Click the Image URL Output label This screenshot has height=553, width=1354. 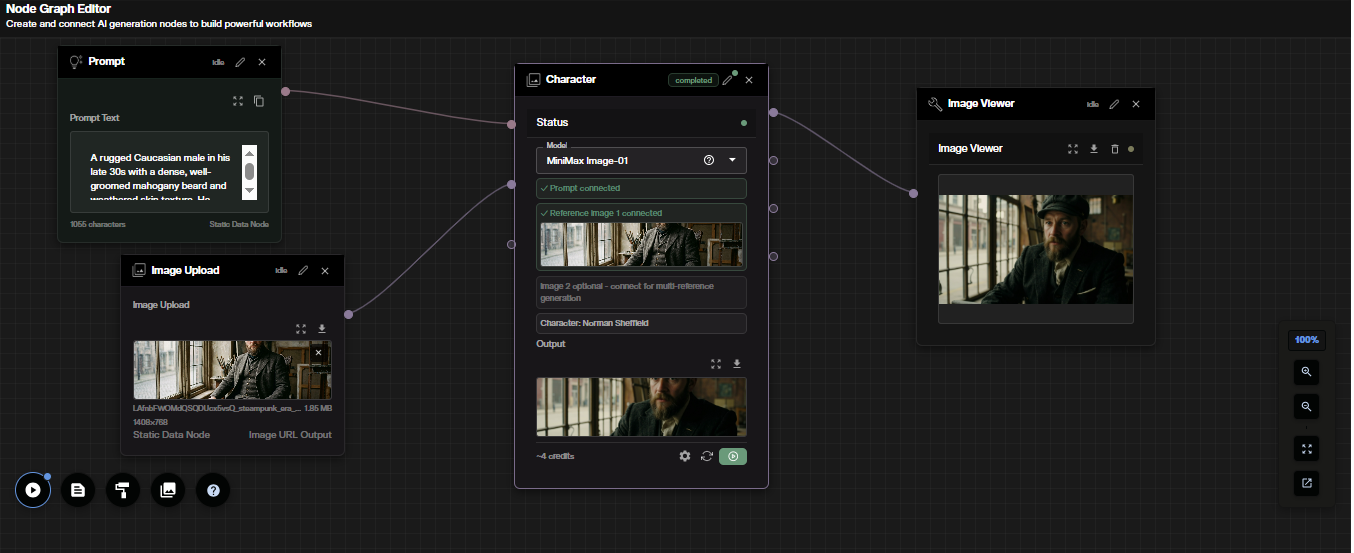coord(290,435)
